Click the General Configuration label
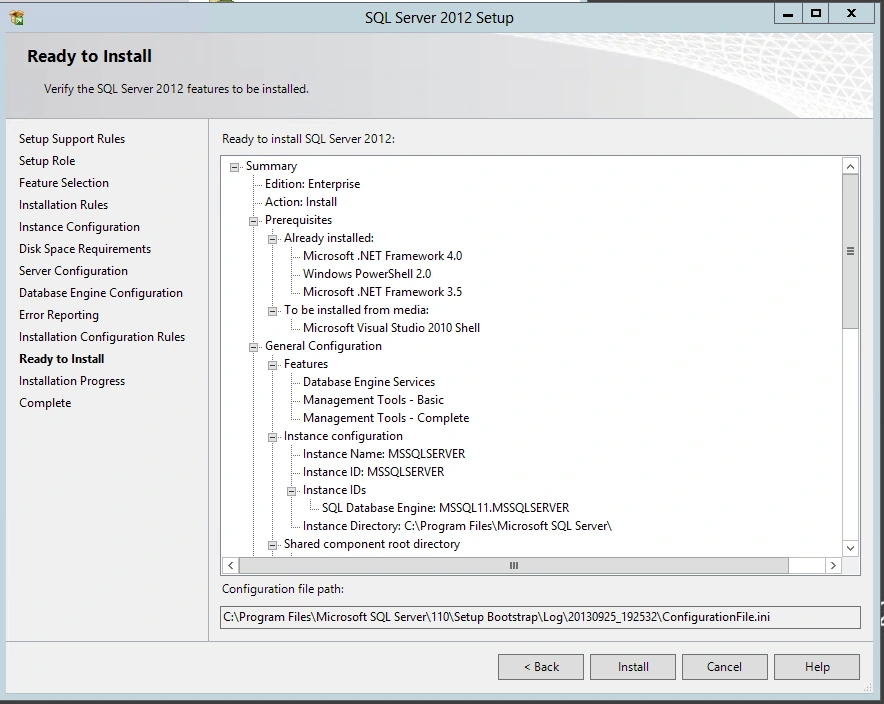Screen dimensions: 884x704 point(323,346)
